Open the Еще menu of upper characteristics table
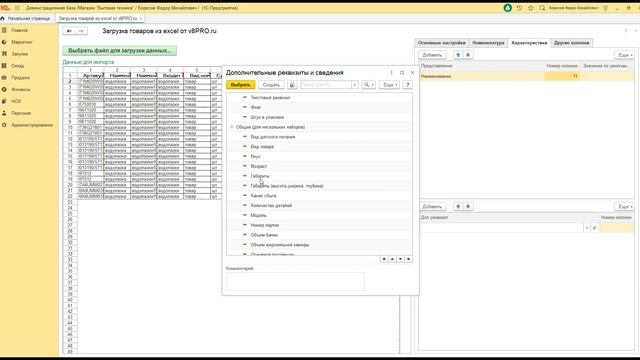This screenshot has height=360, width=640. (624, 55)
